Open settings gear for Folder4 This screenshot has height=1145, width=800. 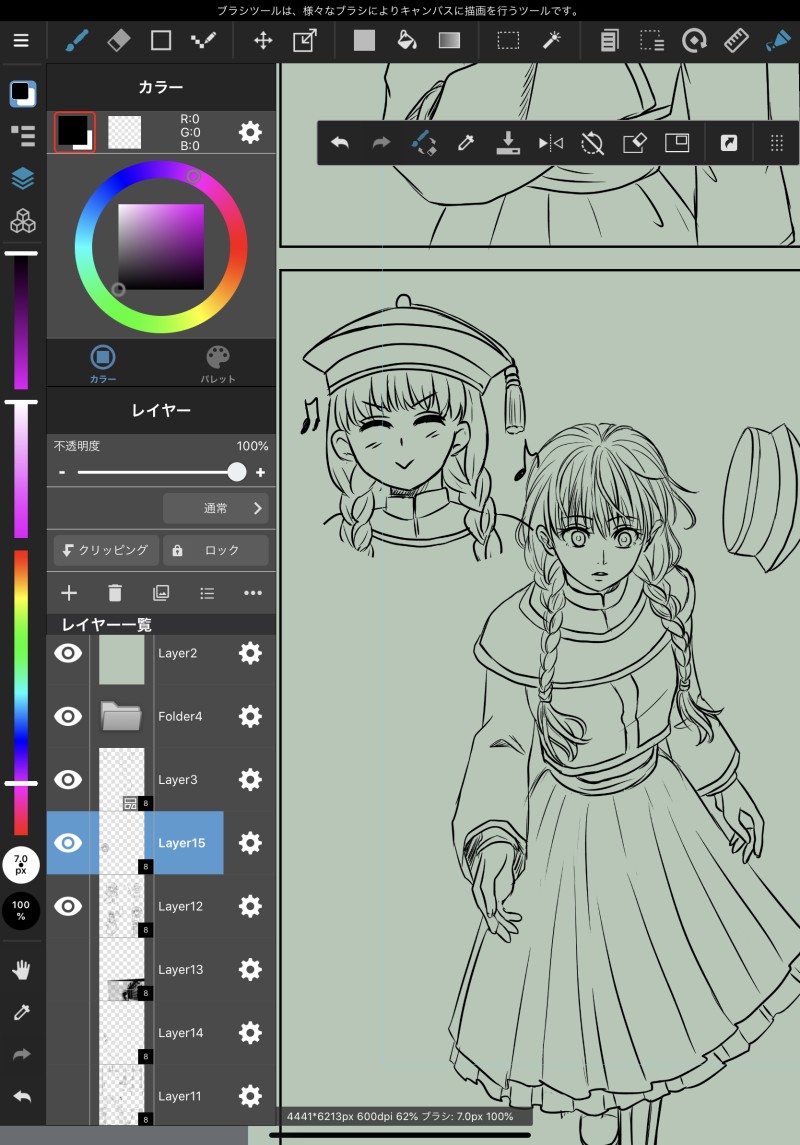point(250,716)
